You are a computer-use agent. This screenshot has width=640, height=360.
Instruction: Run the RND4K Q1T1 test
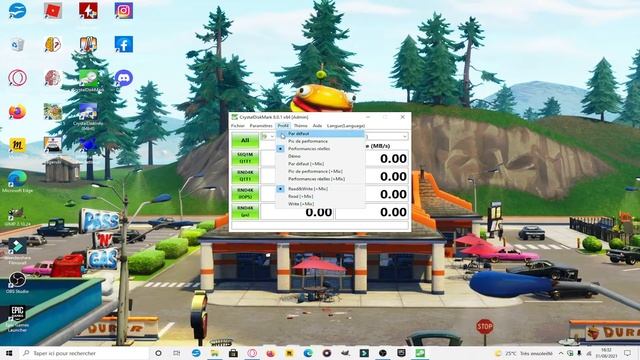click(x=245, y=176)
